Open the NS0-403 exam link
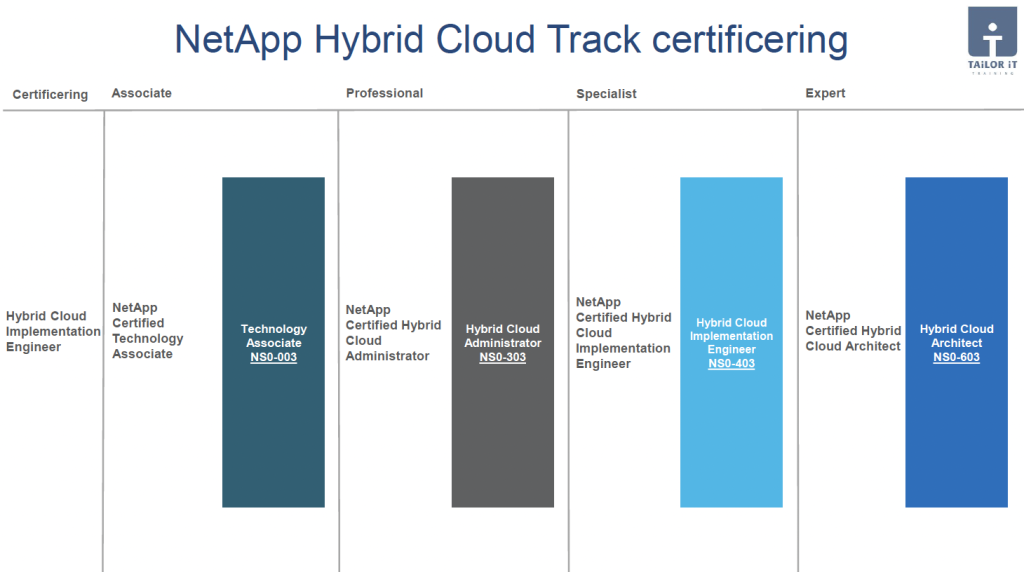The width and height of the screenshot is (1024, 572). click(x=731, y=364)
